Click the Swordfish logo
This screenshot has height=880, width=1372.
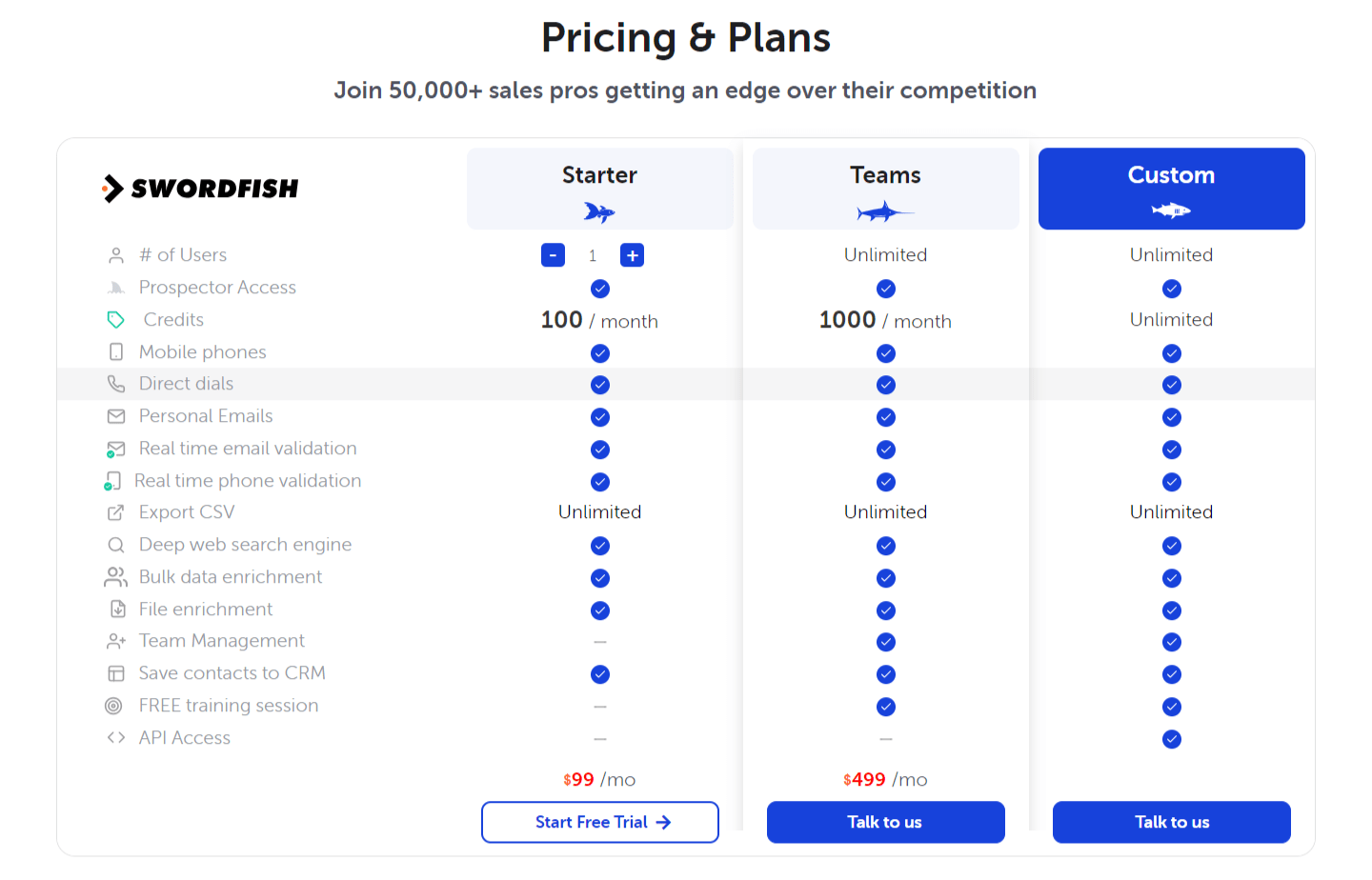pyautogui.click(x=200, y=189)
